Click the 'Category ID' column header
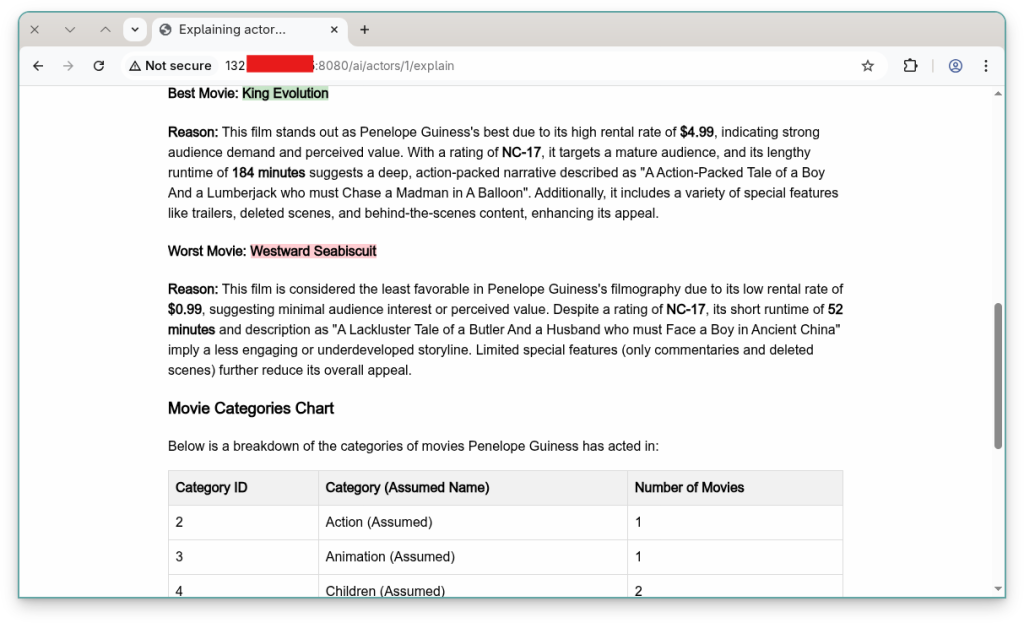This screenshot has height=623, width=1024. point(211,488)
